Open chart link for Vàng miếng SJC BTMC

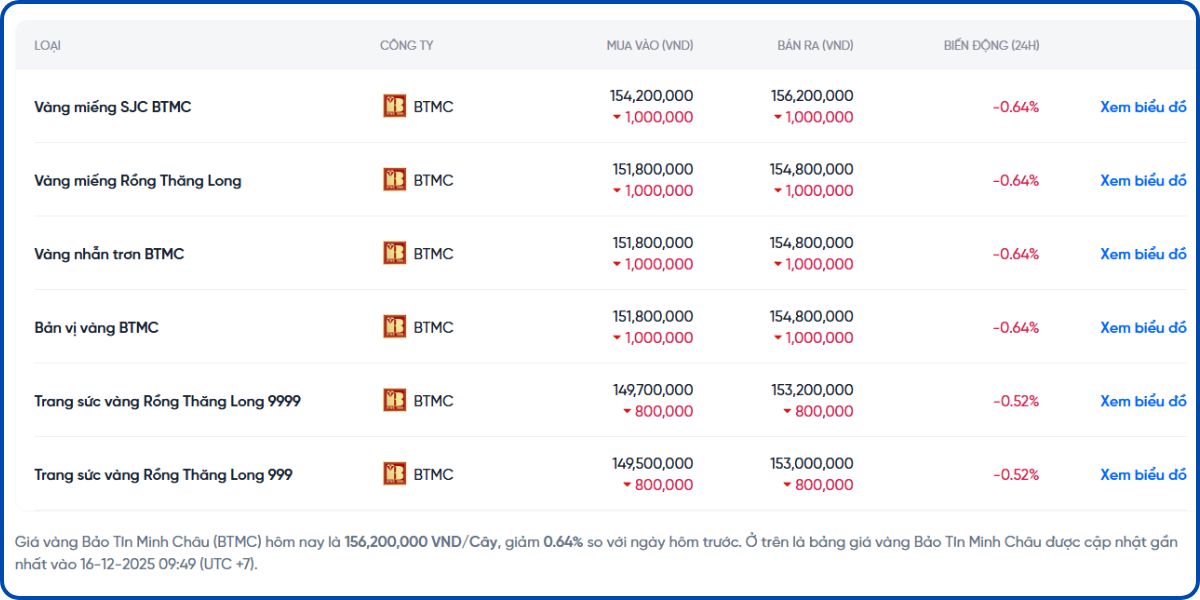point(1143,107)
